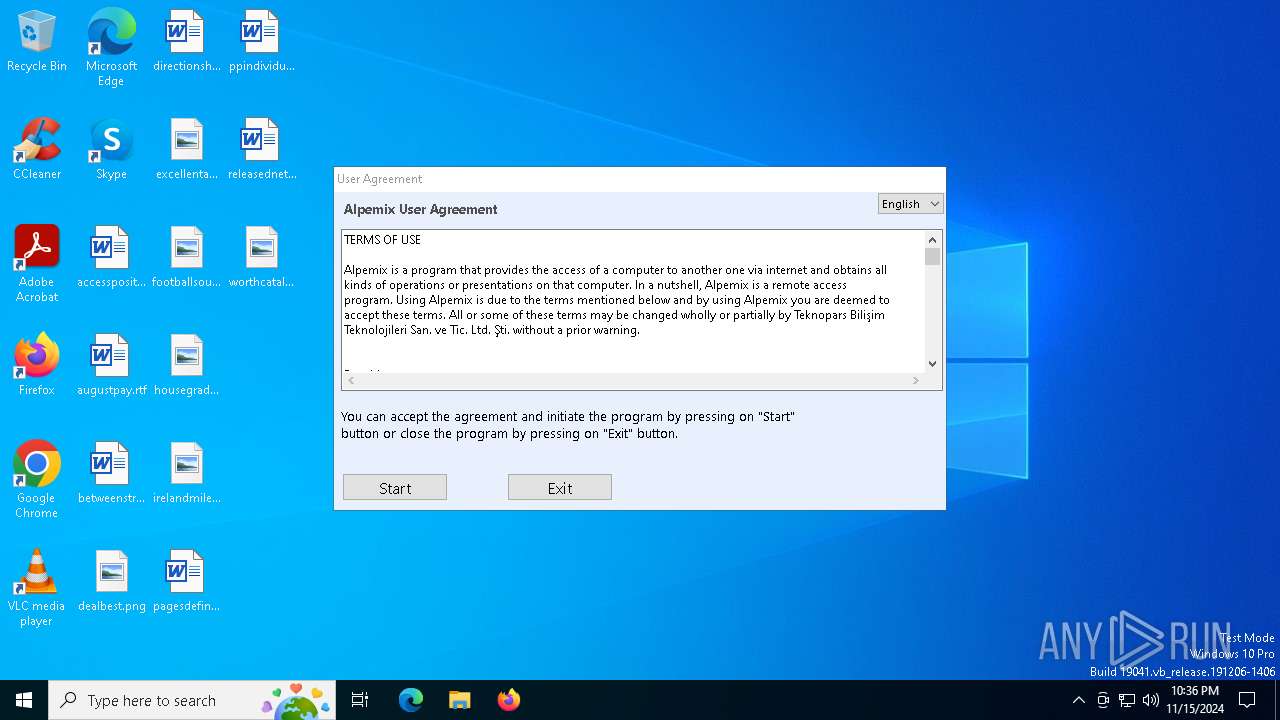Launch Firefox from the taskbar
This screenshot has height=720, width=1280.
tap(509, 700)
